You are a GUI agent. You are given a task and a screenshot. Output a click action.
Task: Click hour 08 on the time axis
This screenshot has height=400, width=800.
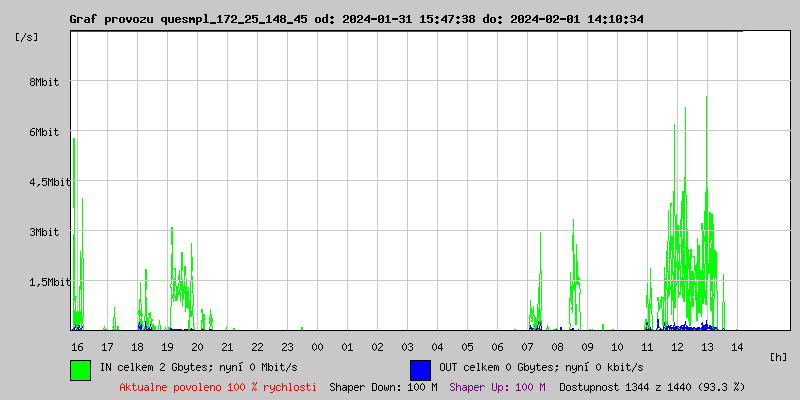(557, 346)
